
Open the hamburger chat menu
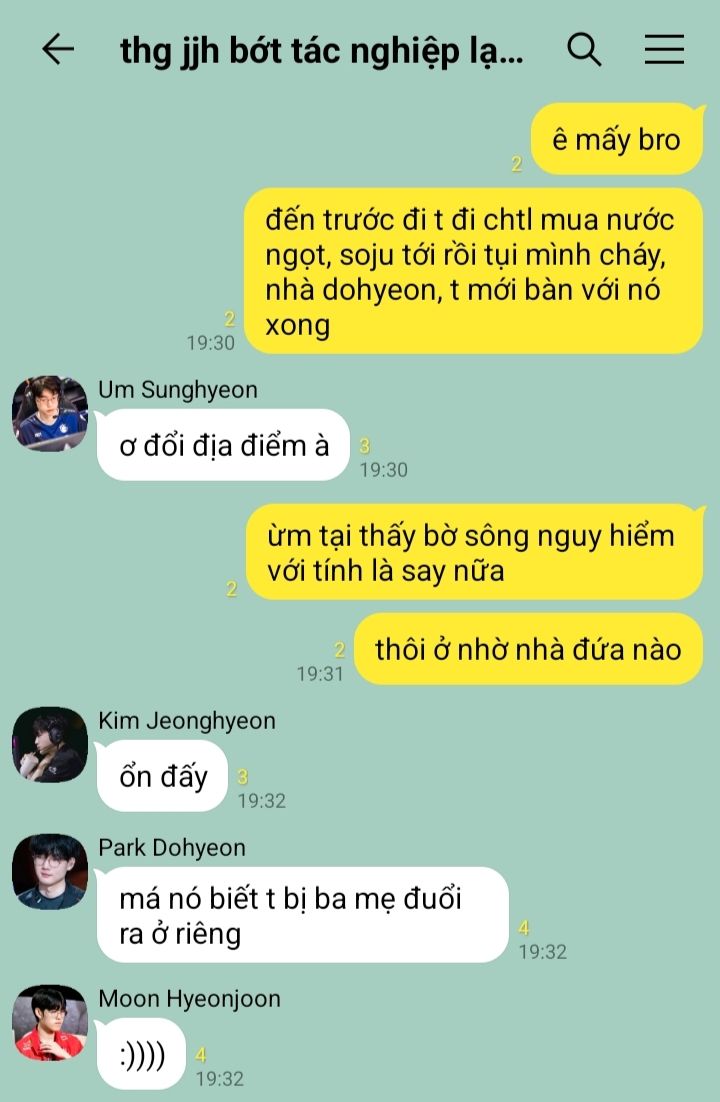[x=664, y=49]
